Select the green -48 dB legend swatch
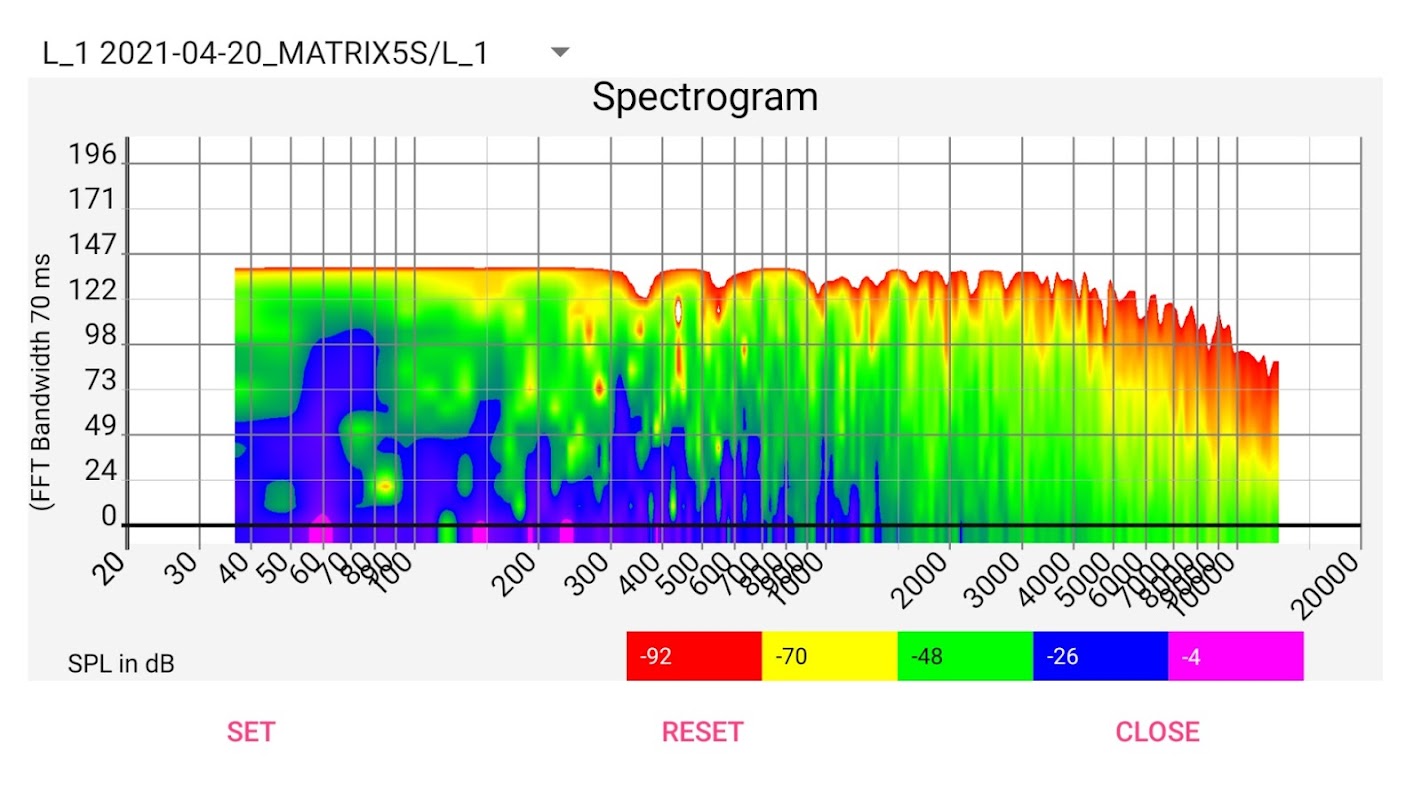This screenshot has height=800, width=1422. click(965, 656)
